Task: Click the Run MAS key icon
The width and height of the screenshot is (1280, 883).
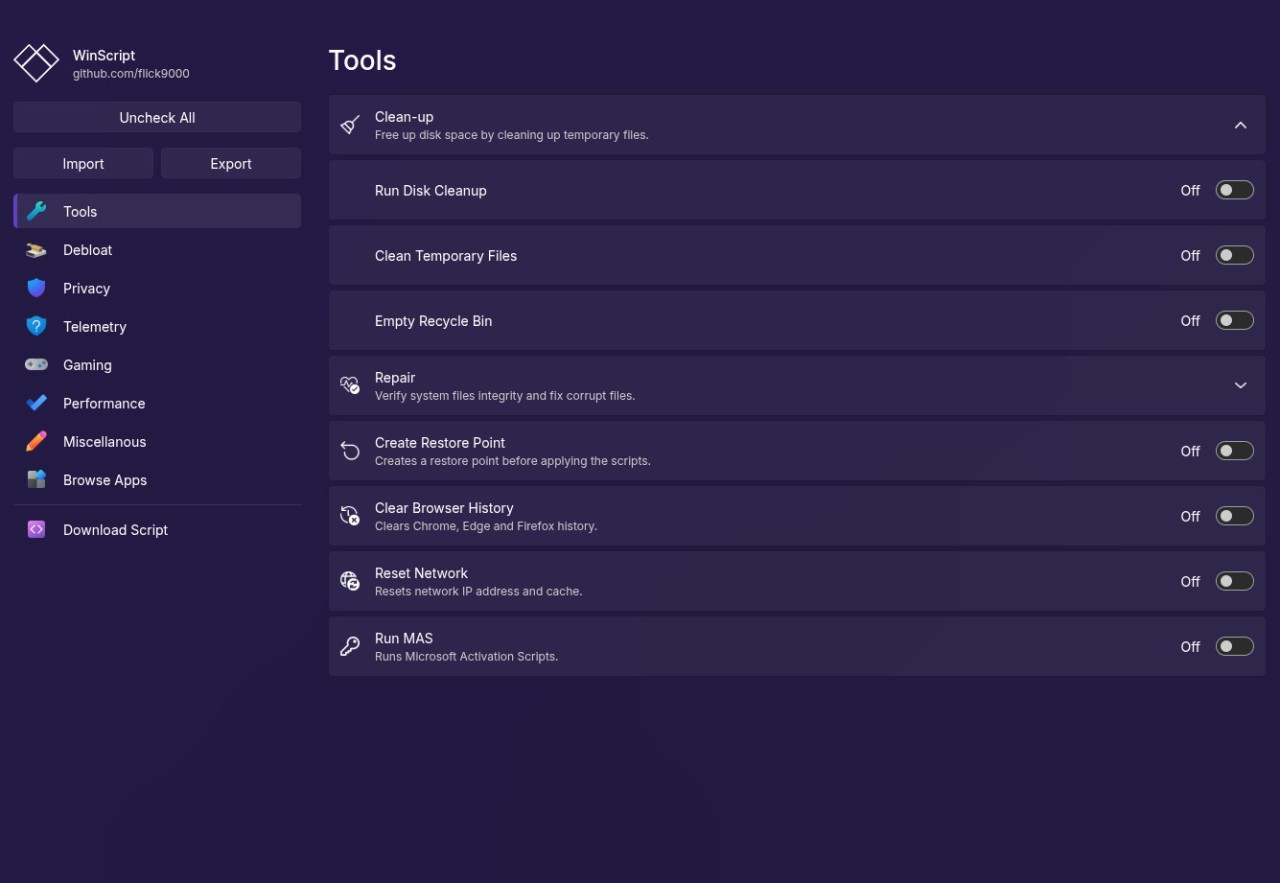Action: [350, 645]
